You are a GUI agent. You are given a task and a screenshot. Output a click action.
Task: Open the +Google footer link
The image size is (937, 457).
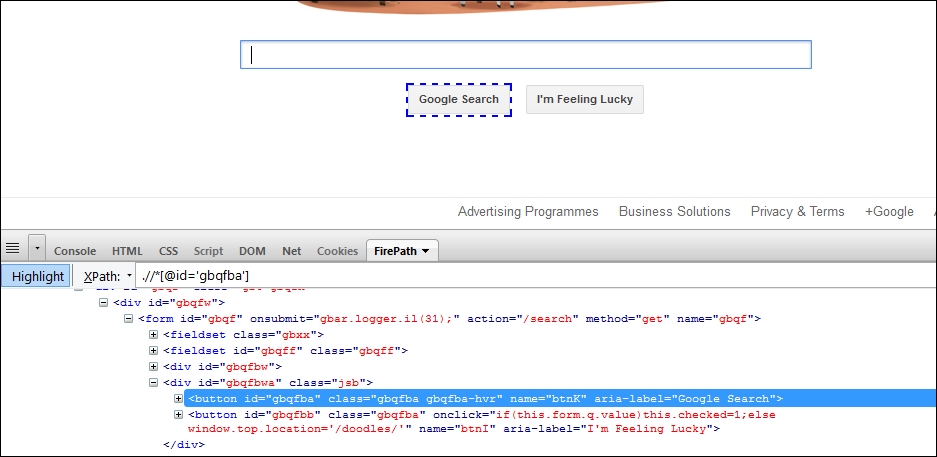(889, 211)
